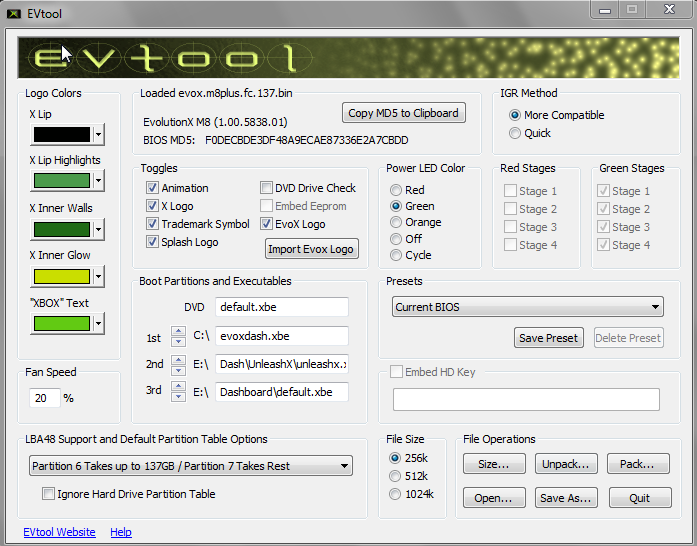
Task: Minimize the EVtool window
Action: click(x=605, y=10)
